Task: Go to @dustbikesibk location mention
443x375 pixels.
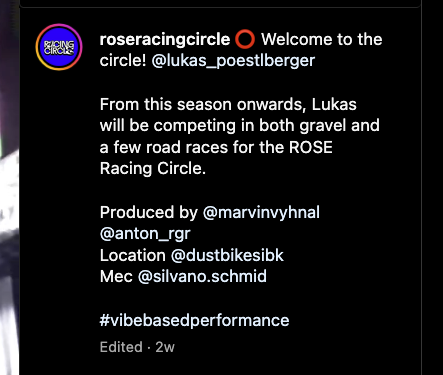Action: [x=227, y=255]
